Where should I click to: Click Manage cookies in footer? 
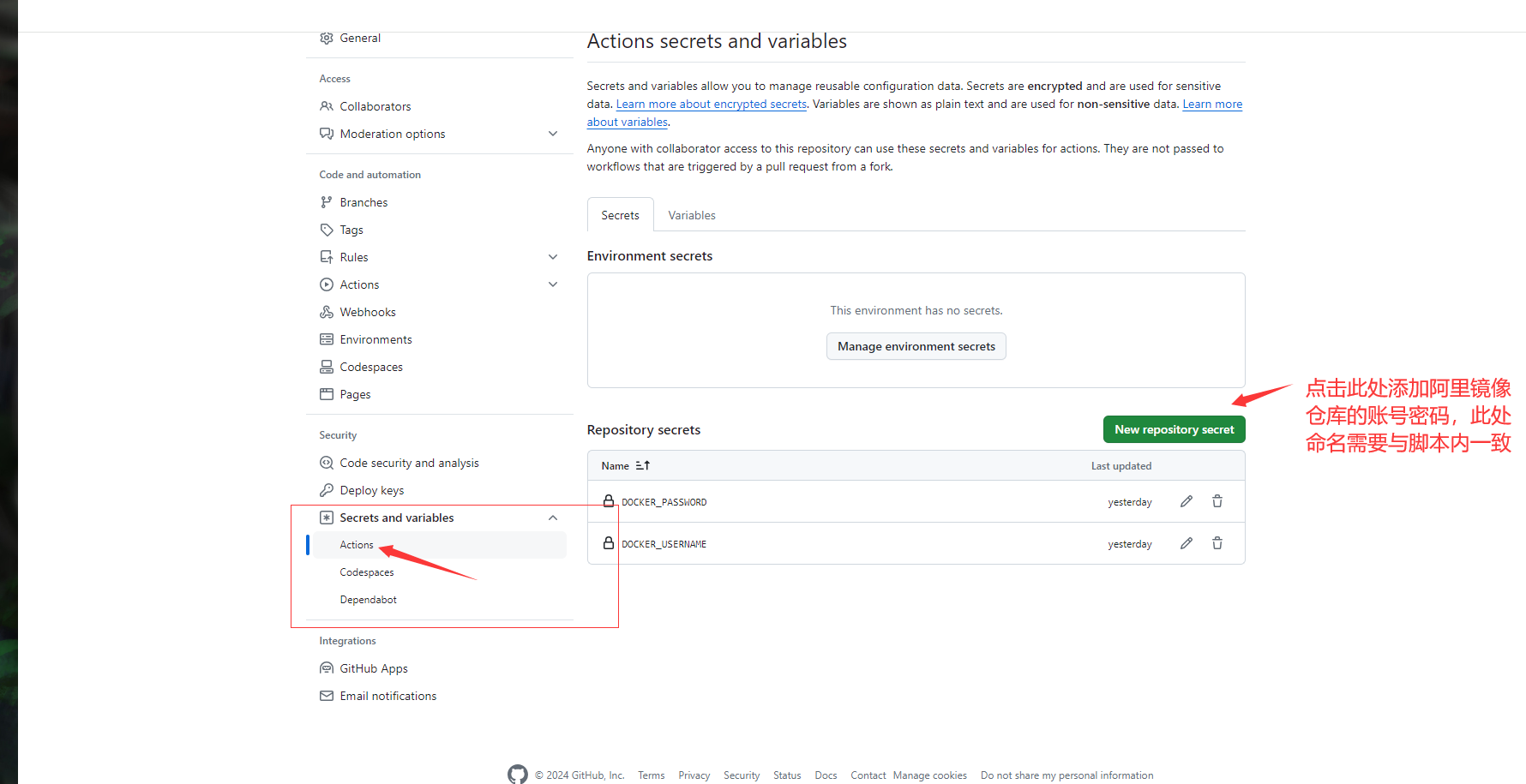pos(930,775)
